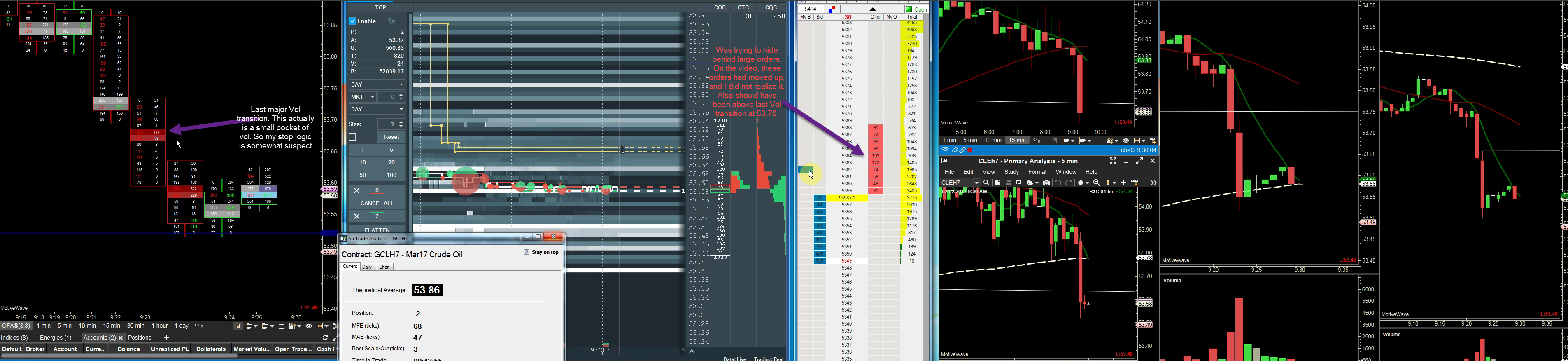Click the undo arrow in CLEh7 toolbar

(x=1058, y=183)
